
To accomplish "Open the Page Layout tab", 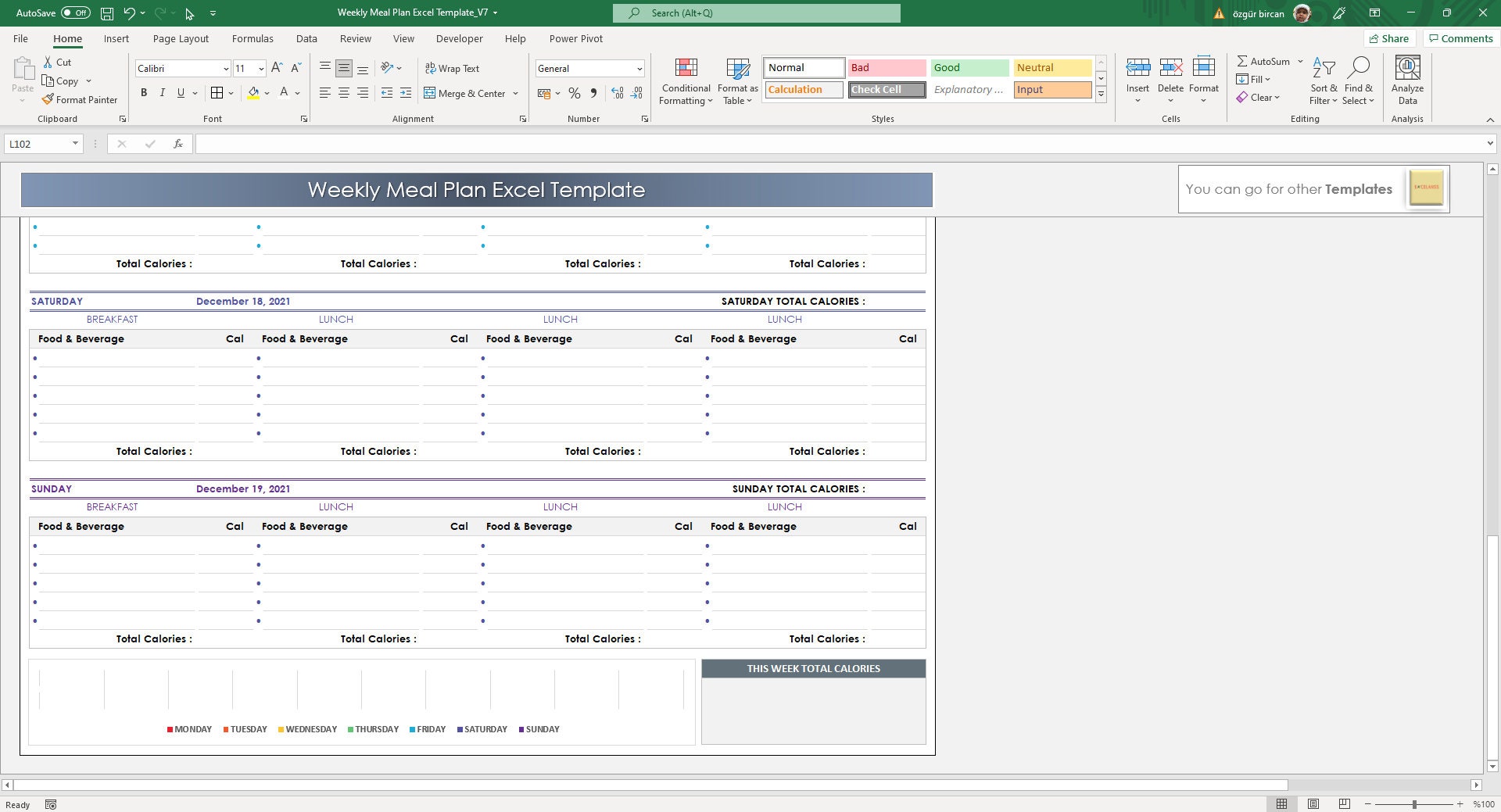I will coord(181,39).
